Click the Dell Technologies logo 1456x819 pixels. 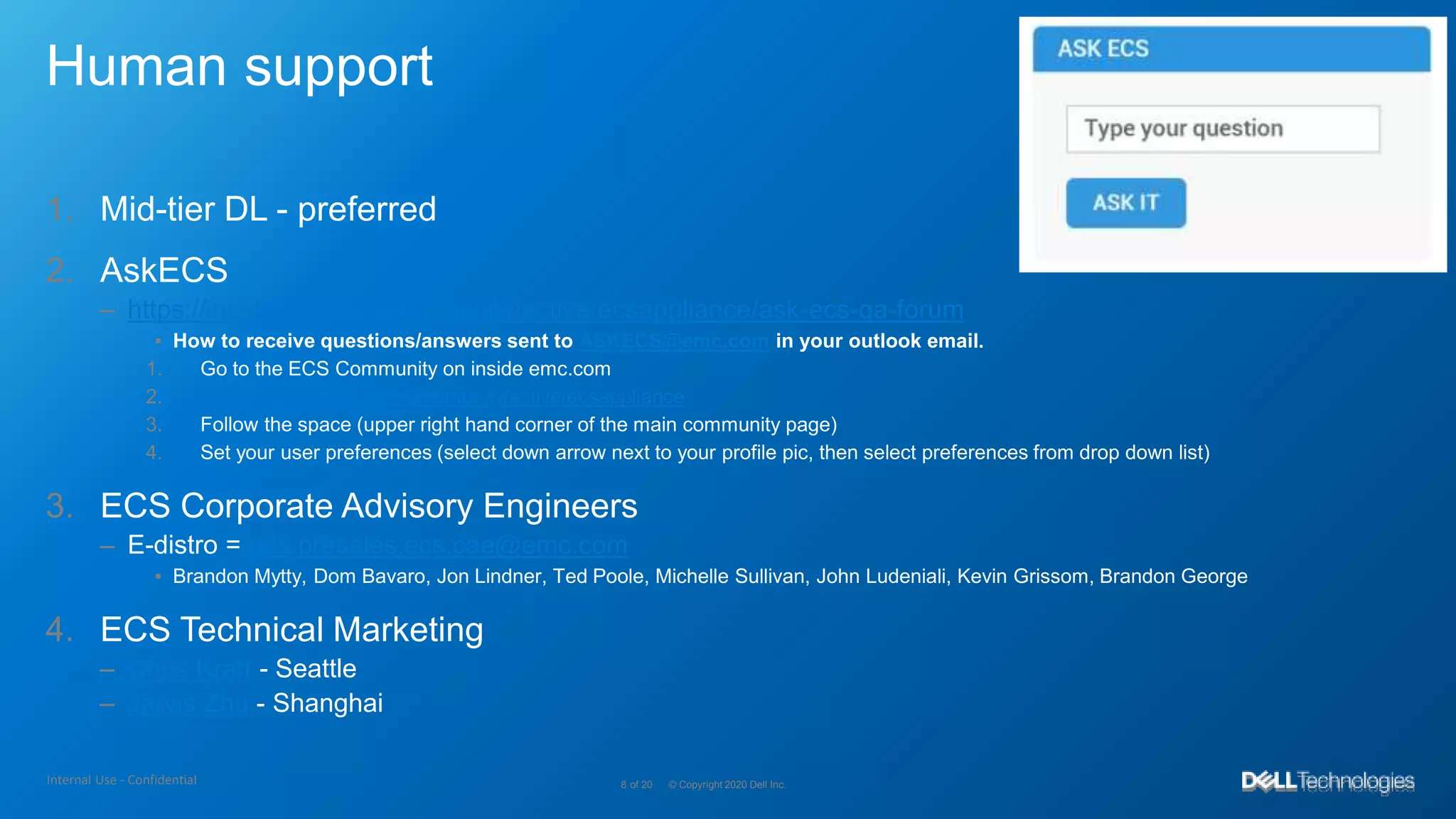click(x=1327, y=781)
